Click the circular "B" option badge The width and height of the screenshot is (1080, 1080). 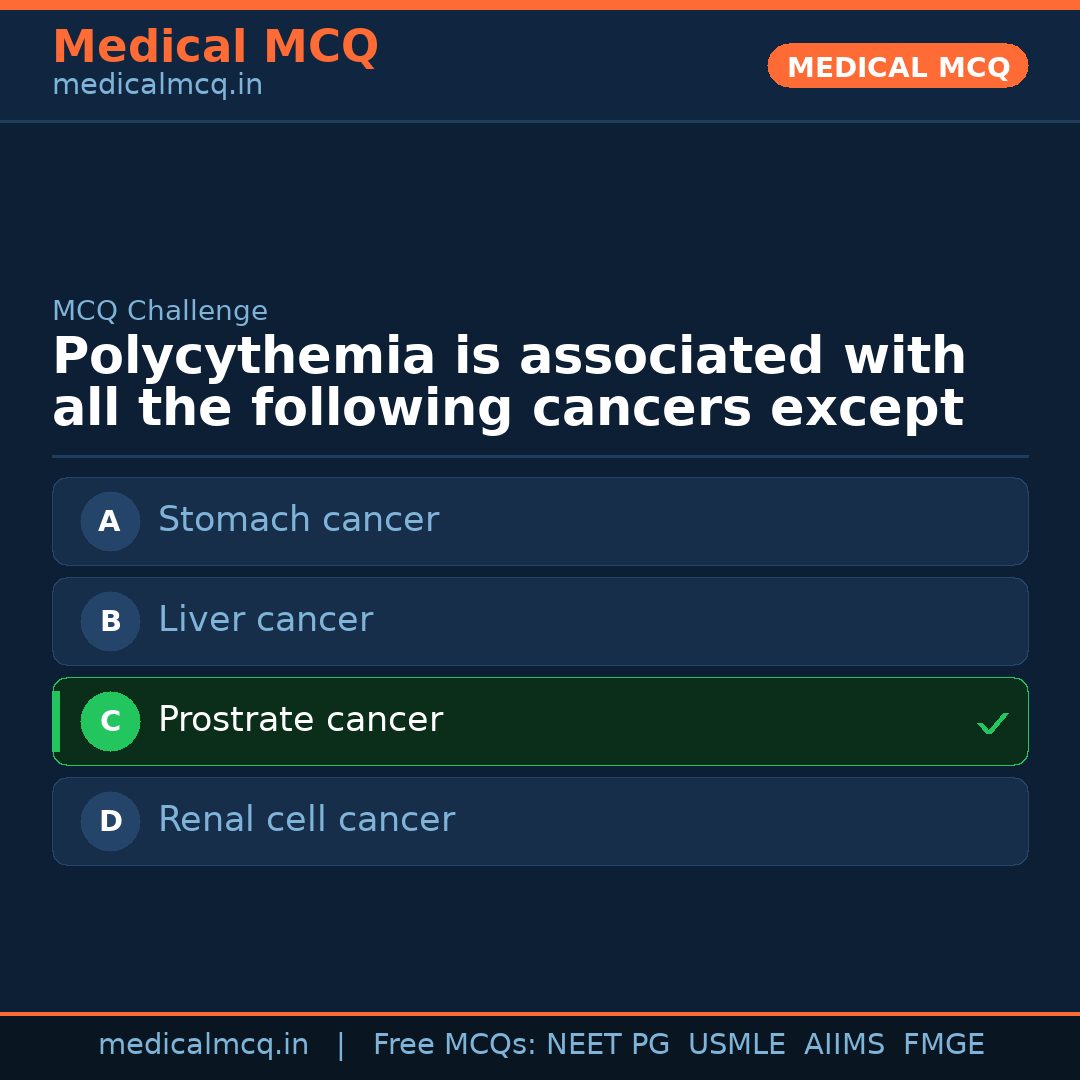point(110,621)
